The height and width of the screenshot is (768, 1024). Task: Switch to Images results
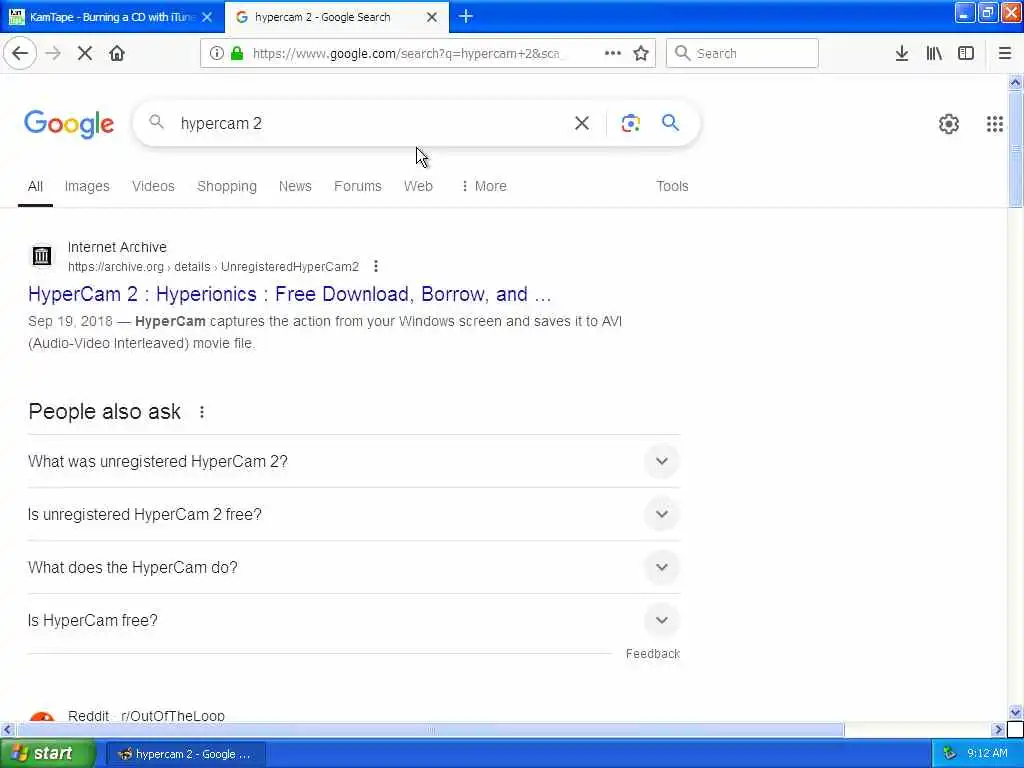tap(87, 186)
